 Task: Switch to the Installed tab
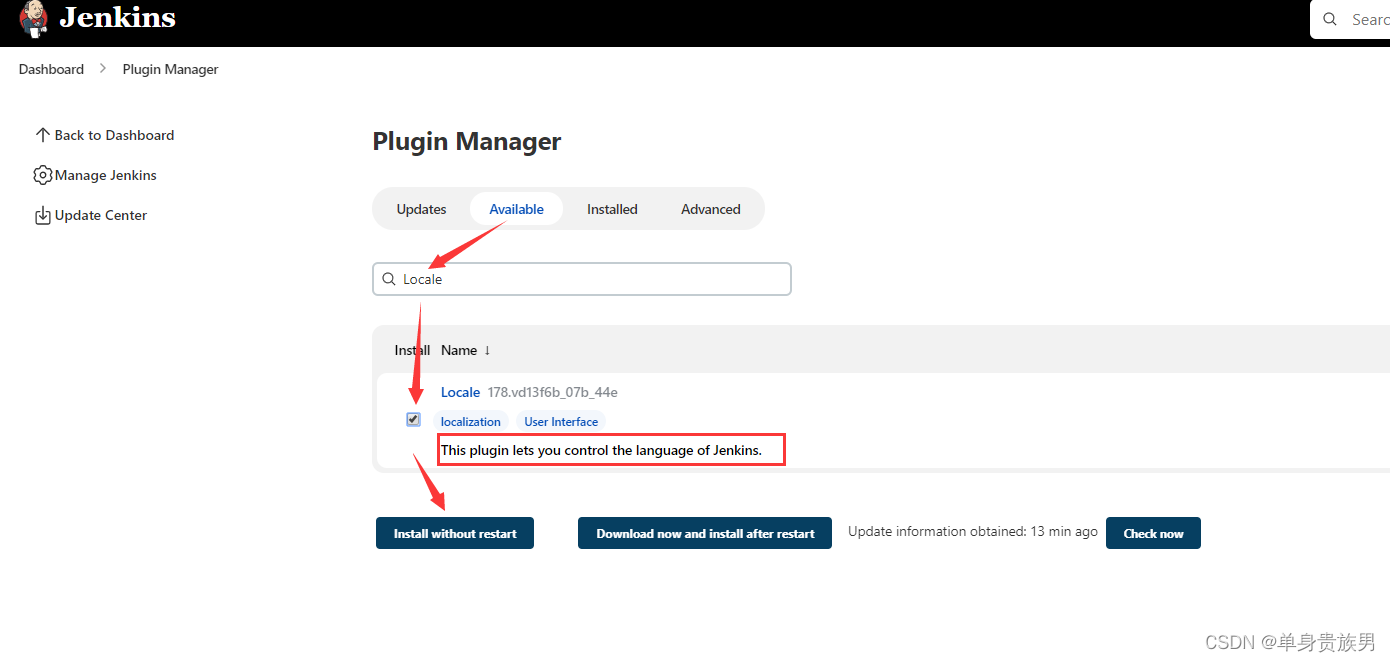[612, 209]
